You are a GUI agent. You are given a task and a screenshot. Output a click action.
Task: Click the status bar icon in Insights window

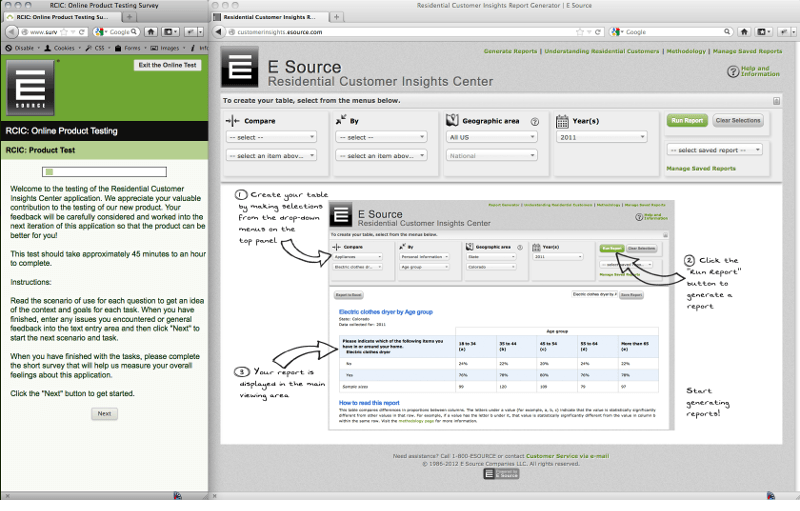coord(770,495)
